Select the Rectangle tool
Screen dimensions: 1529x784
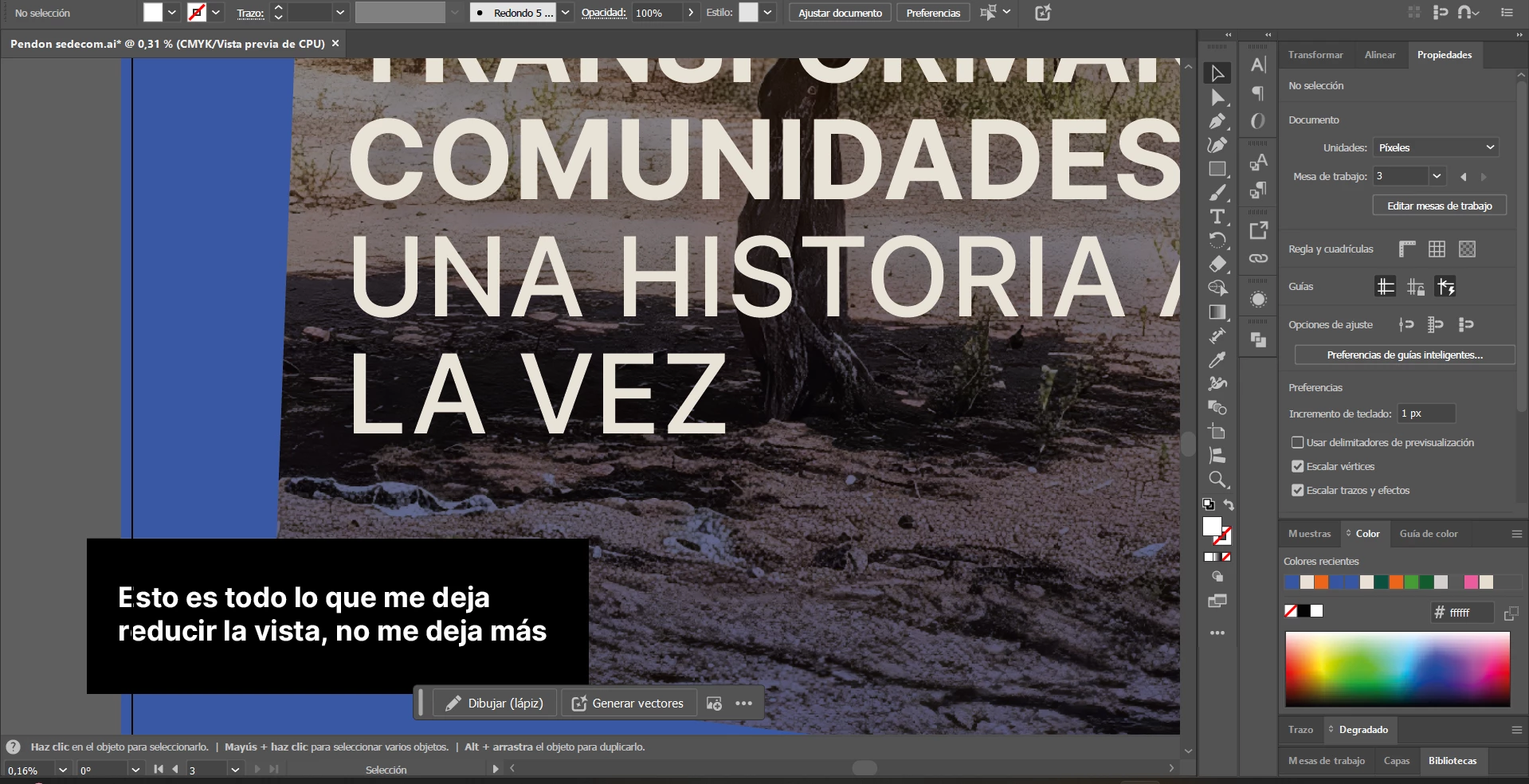pyautogui.click(x=1217, y=169)
